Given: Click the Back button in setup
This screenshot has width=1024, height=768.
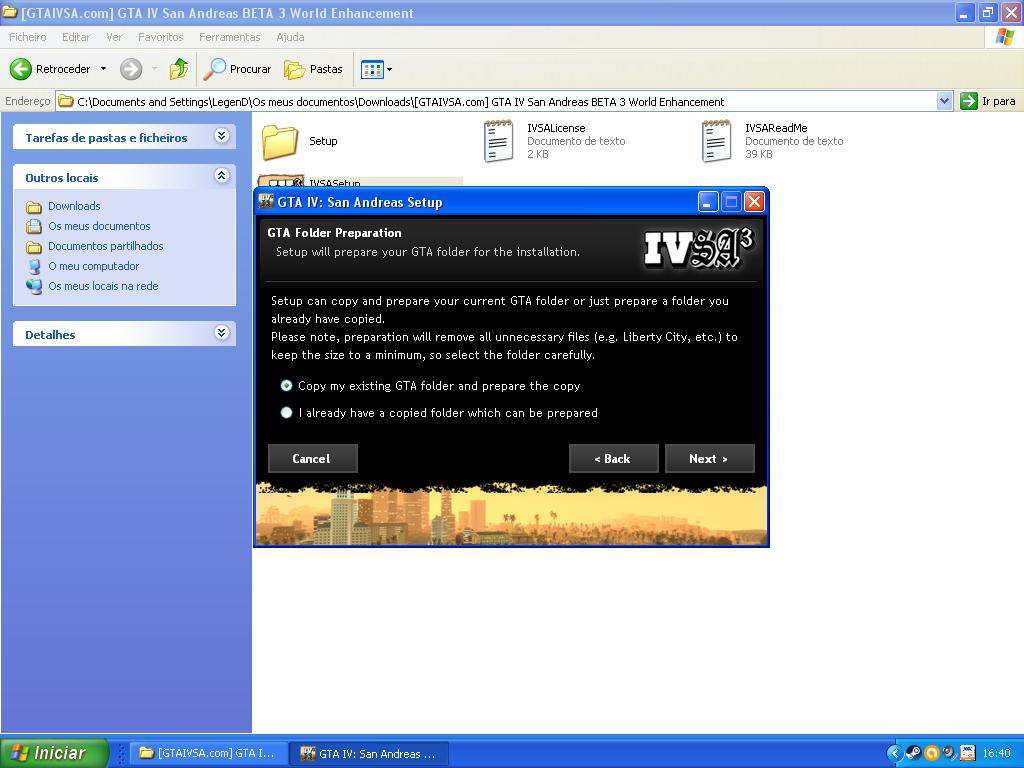Looking at the screenshot, I should [x=613, y=458].
